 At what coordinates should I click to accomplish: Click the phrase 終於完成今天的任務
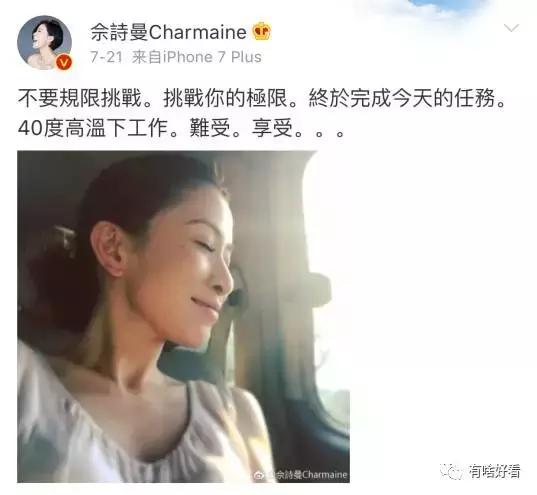tap(401, 98)
